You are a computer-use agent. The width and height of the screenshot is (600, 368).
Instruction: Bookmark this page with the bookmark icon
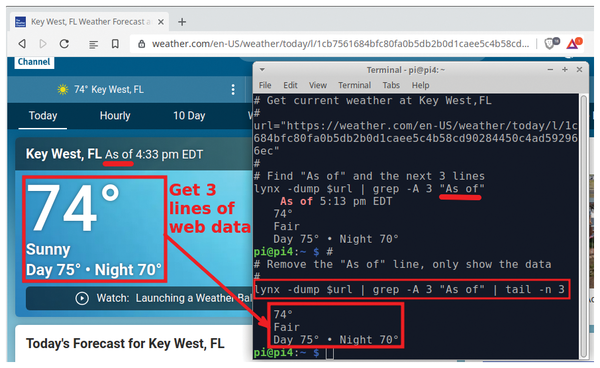tap(115, 44)
